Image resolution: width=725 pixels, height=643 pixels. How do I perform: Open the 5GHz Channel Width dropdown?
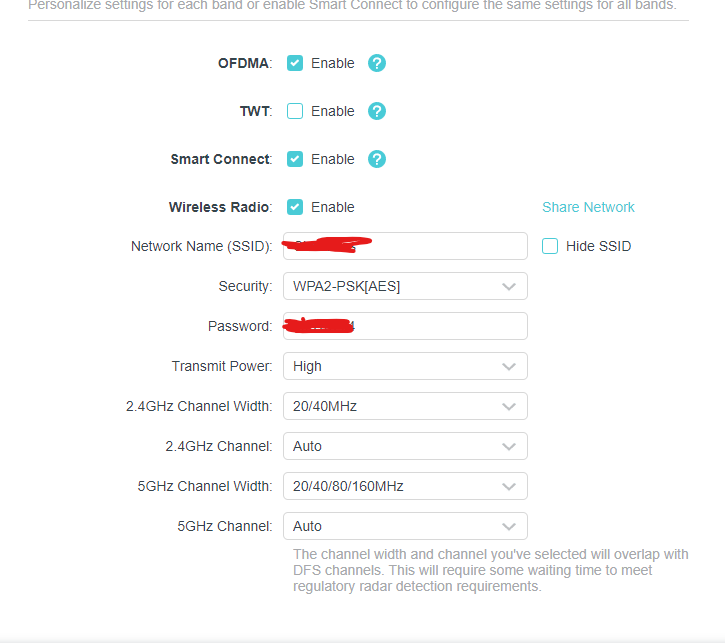point(405,486)
